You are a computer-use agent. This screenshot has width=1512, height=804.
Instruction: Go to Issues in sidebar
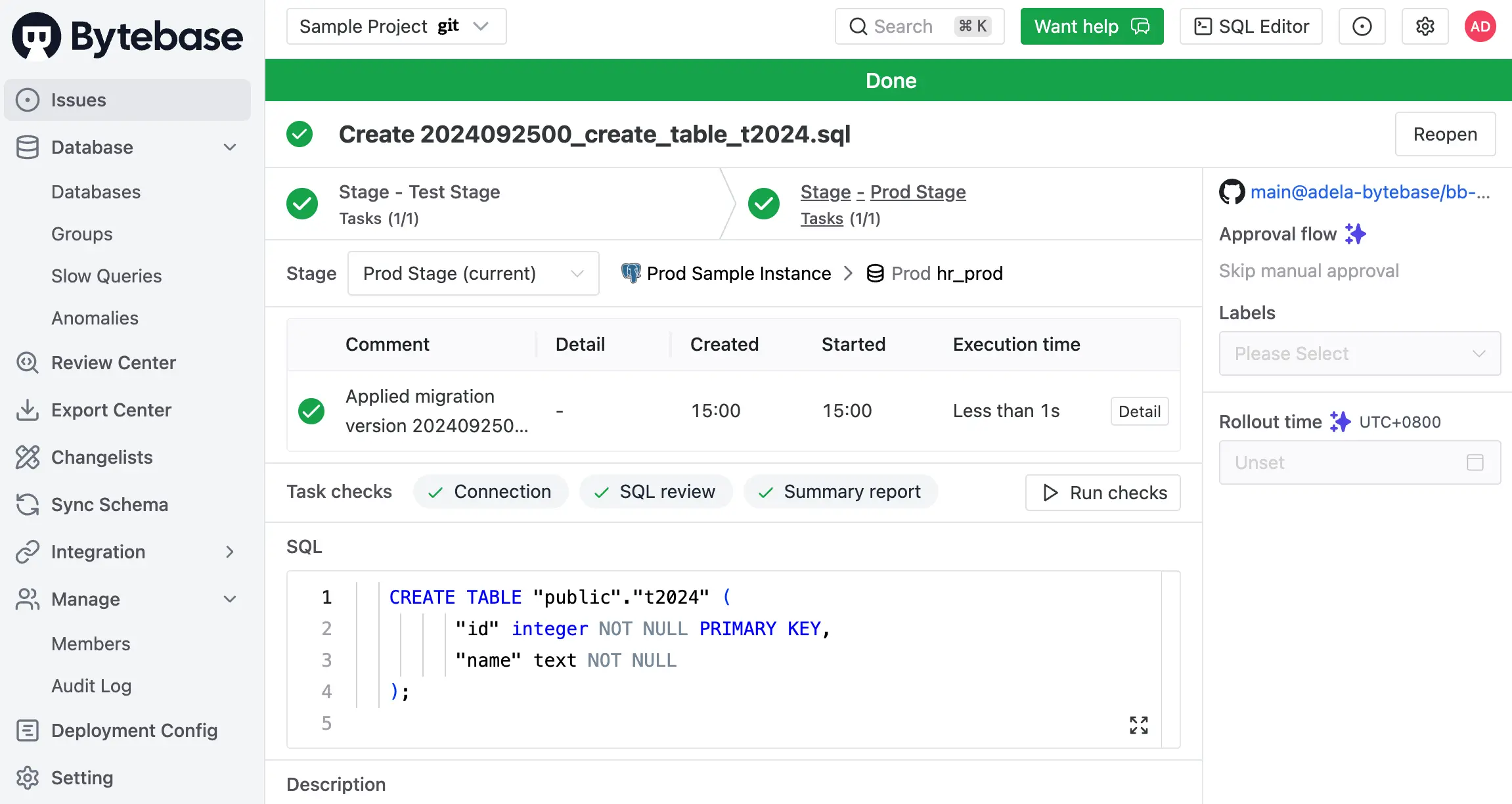click(x=127, y=100)
